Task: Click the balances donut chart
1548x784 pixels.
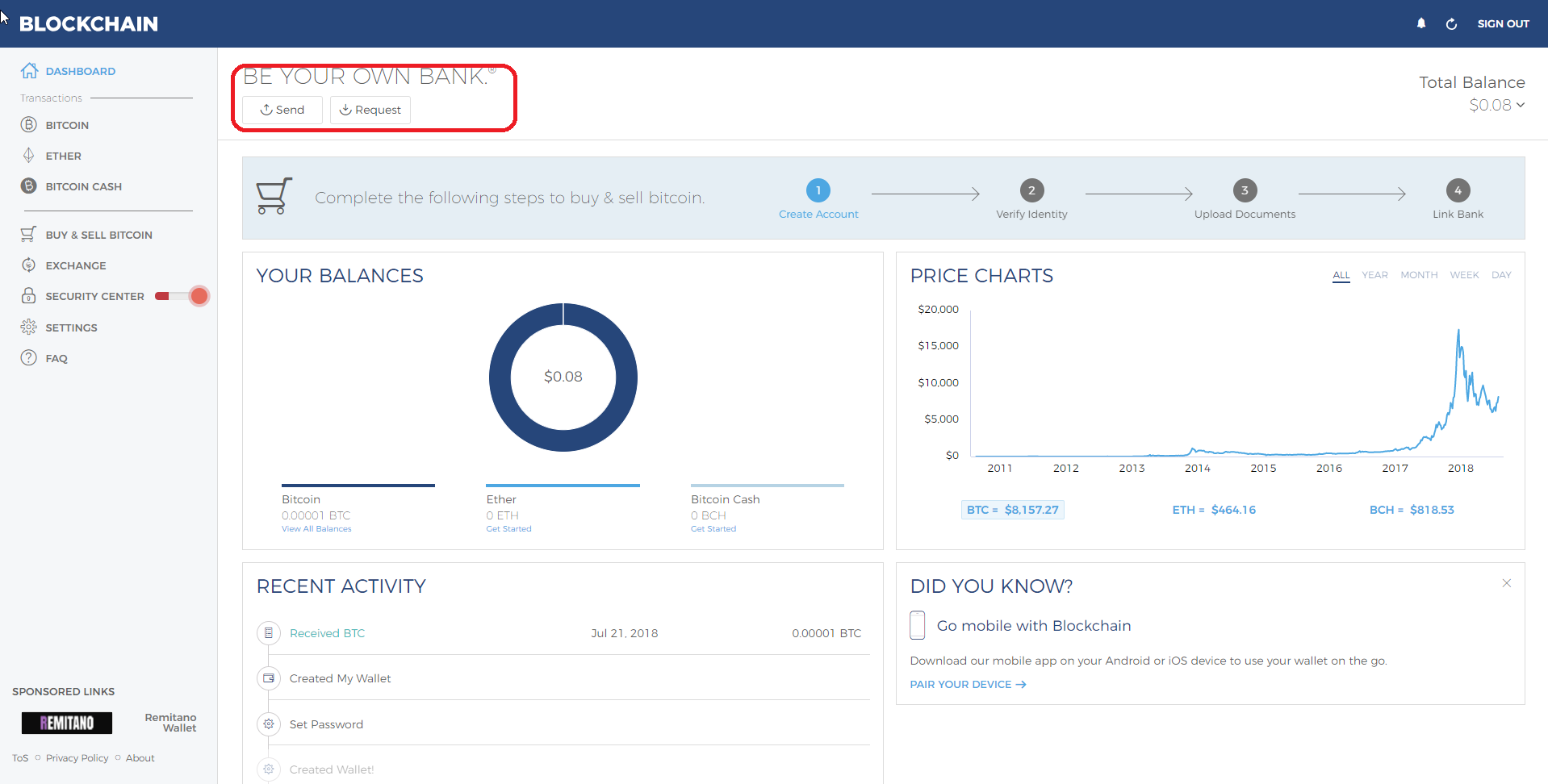Action: [563, 377]
